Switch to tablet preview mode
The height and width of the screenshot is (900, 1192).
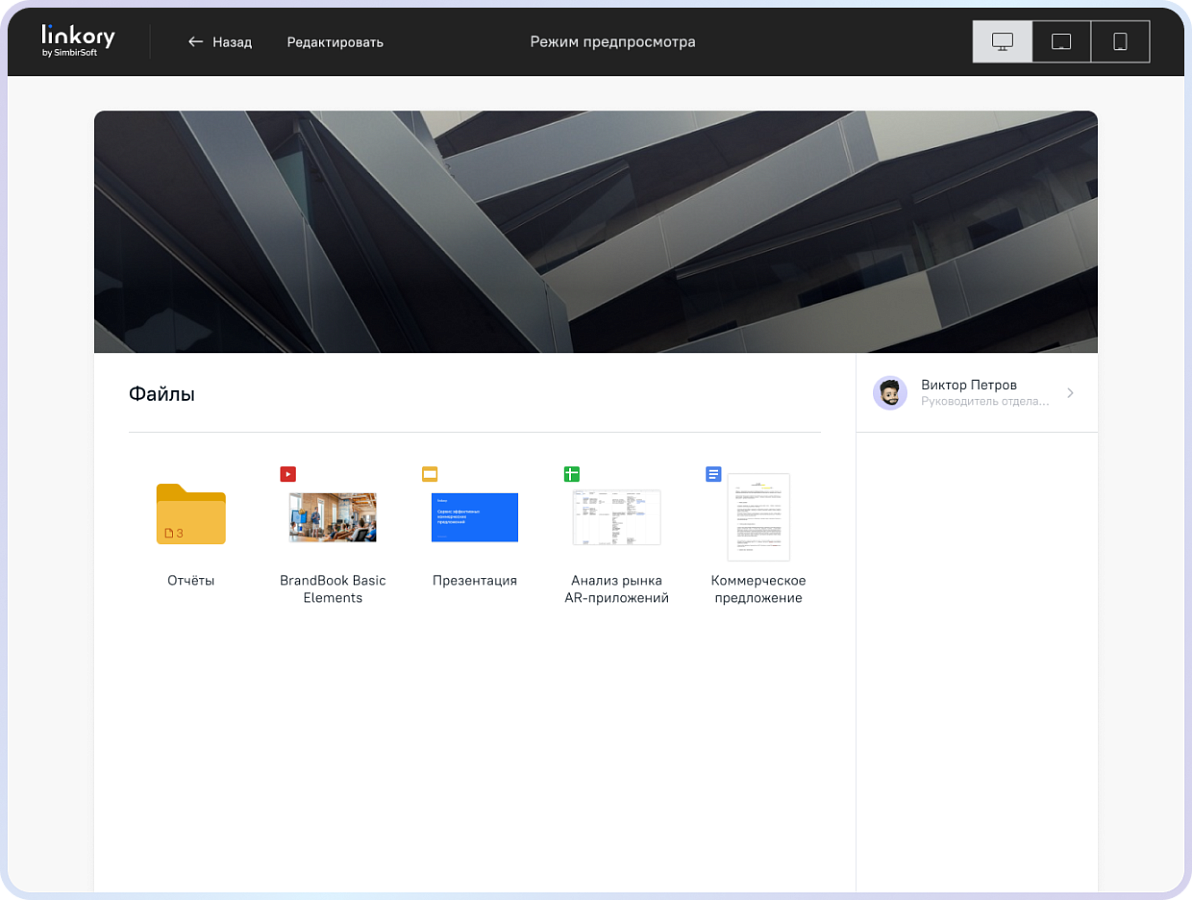(1061, 42)
